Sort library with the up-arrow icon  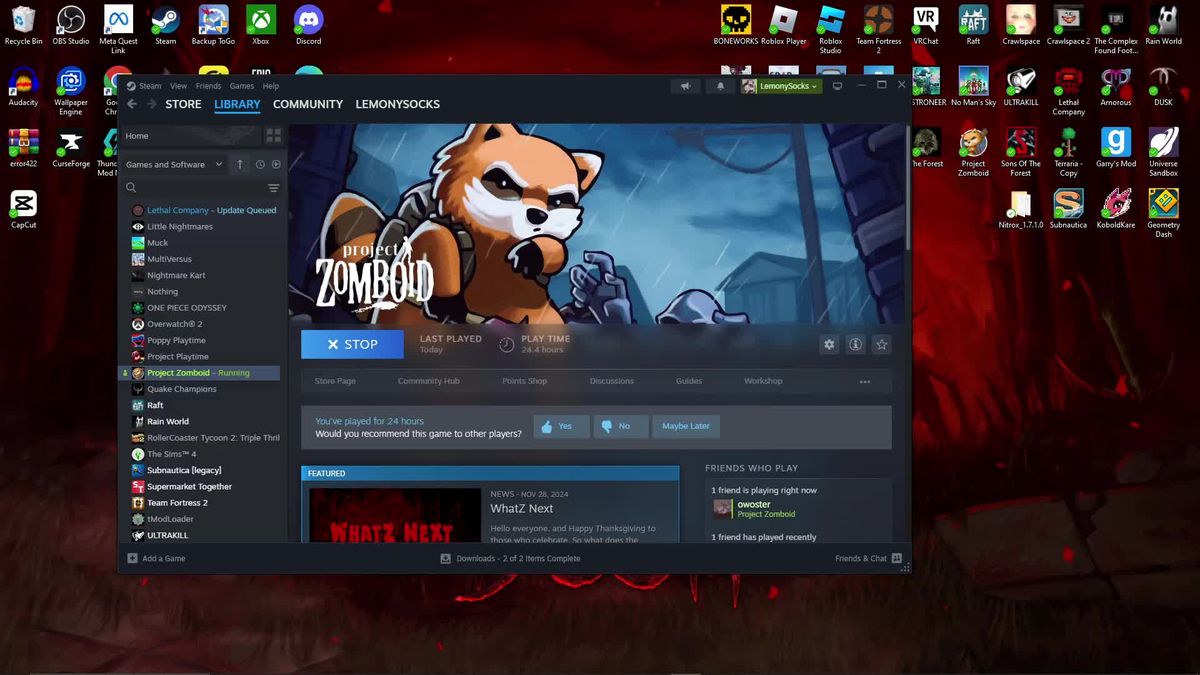pyautogui.click(x=240, y=164)
